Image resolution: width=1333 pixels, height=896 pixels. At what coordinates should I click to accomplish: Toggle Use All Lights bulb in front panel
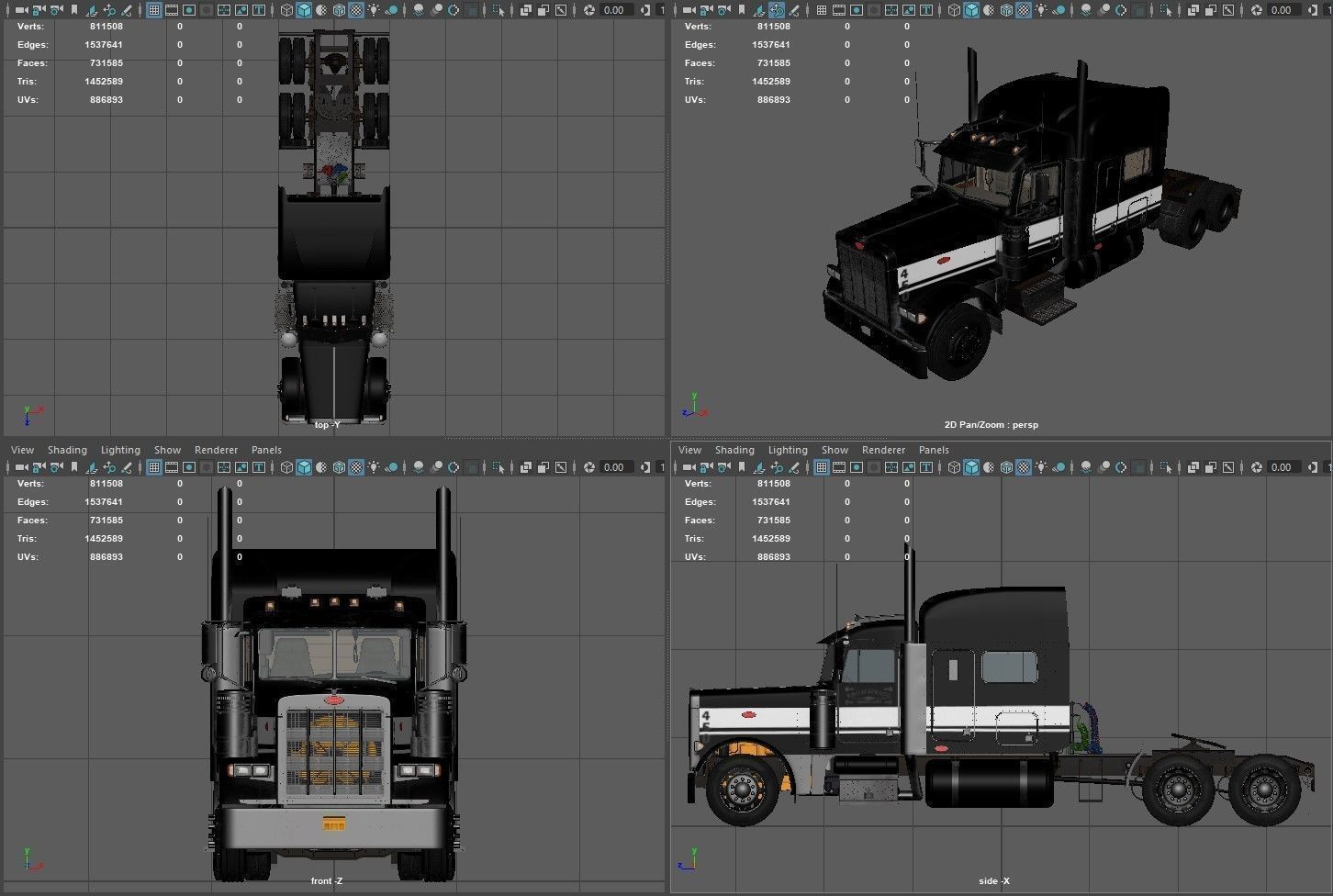[x=375, y=467]
